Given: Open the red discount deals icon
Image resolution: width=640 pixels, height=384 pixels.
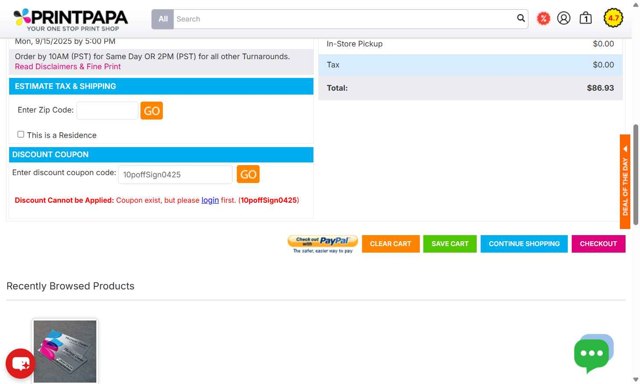Looking at the screenshot, I should click(x=543, y=18).
